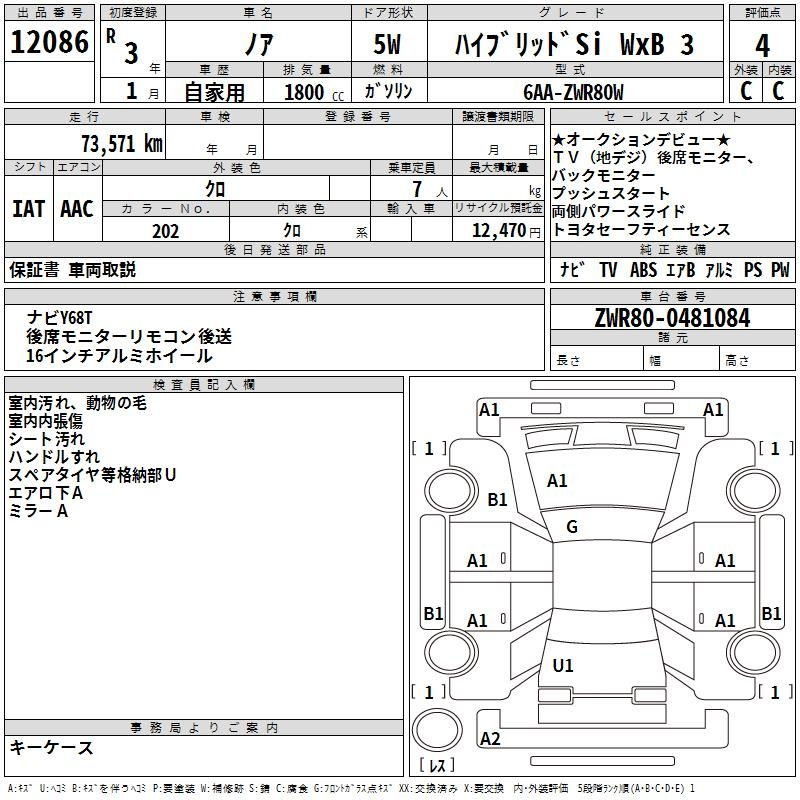The height and width of the screenshot is (800, 800).
Task: Select 後席モニターリモコン後送 note
Action: click(x=129, y=337)
